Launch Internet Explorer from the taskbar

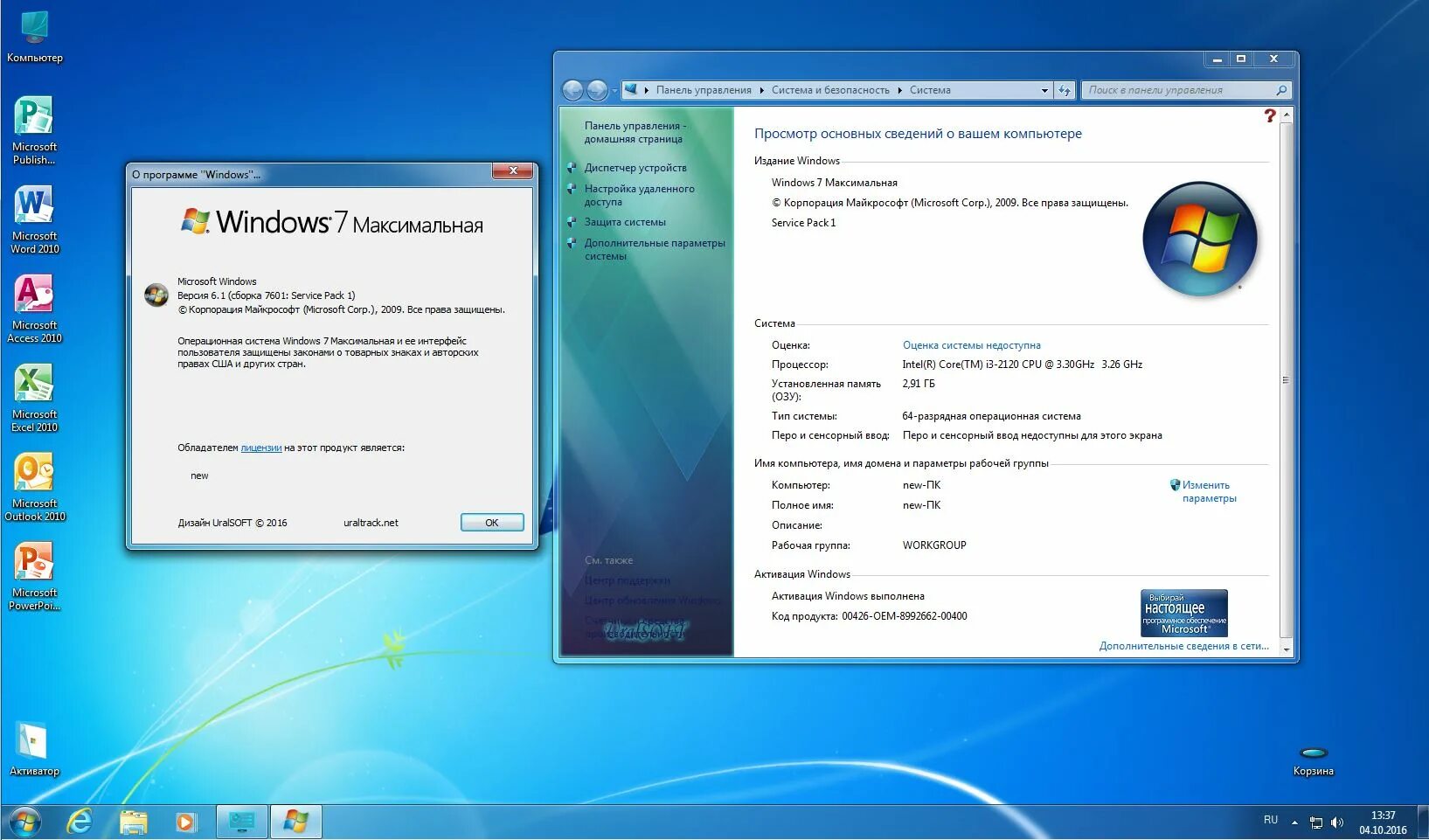[80, 823]
